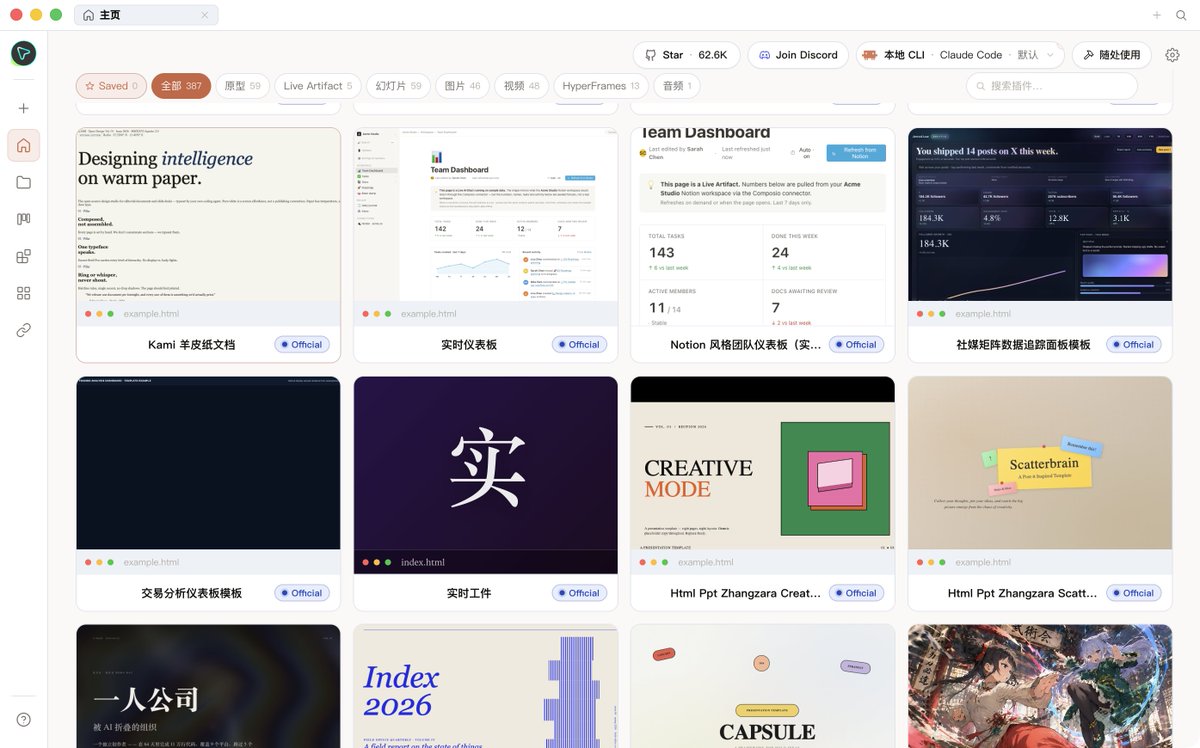Image resolution: width=1200 pixels, height=748 pixels.
Task: Click the app logo in sidebar
Action: point(24,54)
